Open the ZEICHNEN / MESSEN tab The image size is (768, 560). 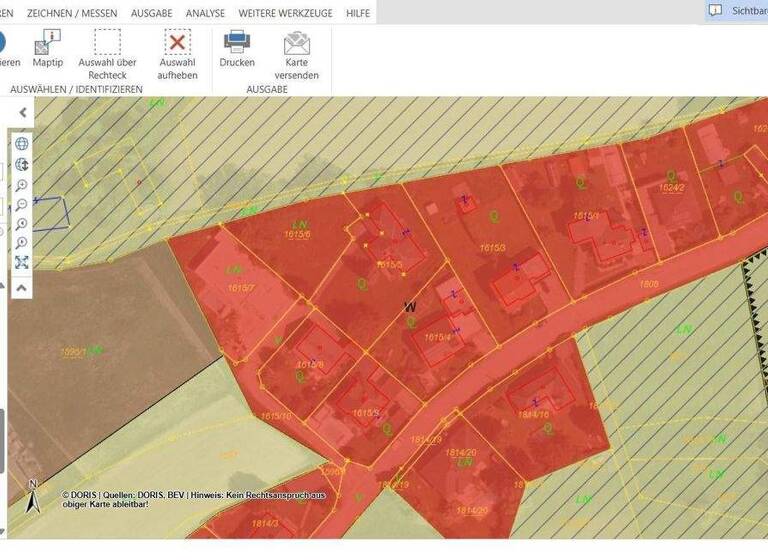point(72,14)
